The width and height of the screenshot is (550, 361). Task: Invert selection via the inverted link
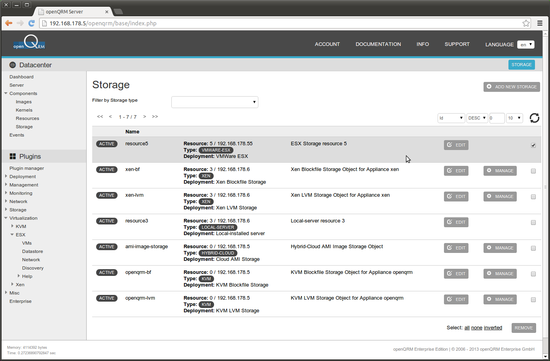493,328
